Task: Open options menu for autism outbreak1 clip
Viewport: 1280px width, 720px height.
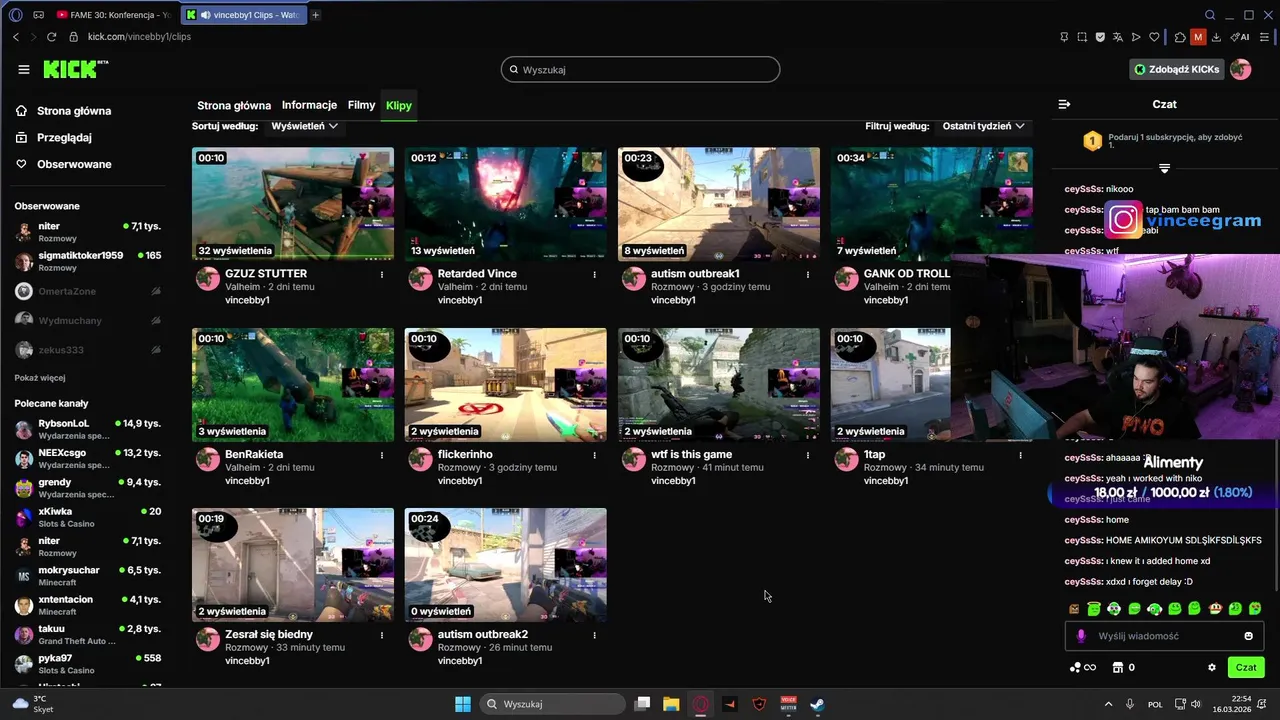Action: click(808, 274)
